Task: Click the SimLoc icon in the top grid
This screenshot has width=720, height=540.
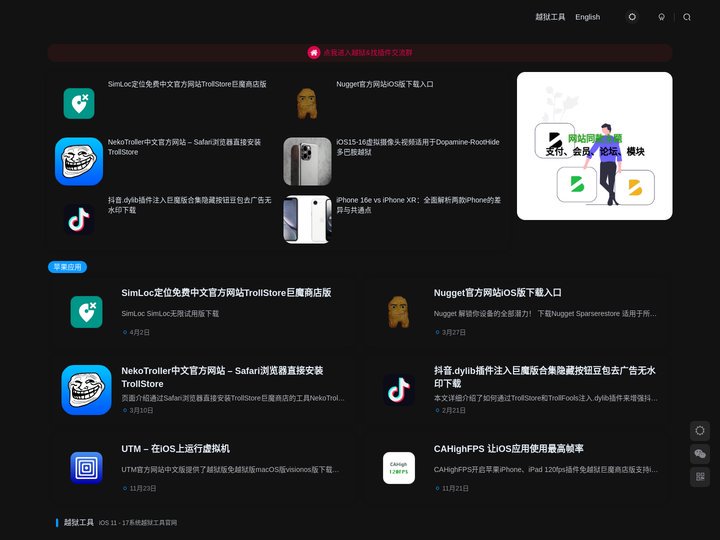Action: click(x=79, y=103)
